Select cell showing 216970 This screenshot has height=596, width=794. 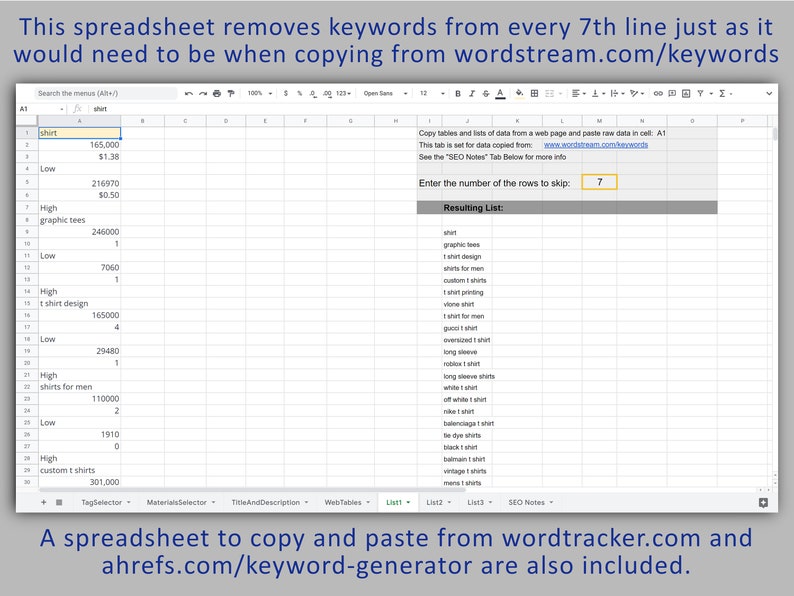tap(80, 183)
